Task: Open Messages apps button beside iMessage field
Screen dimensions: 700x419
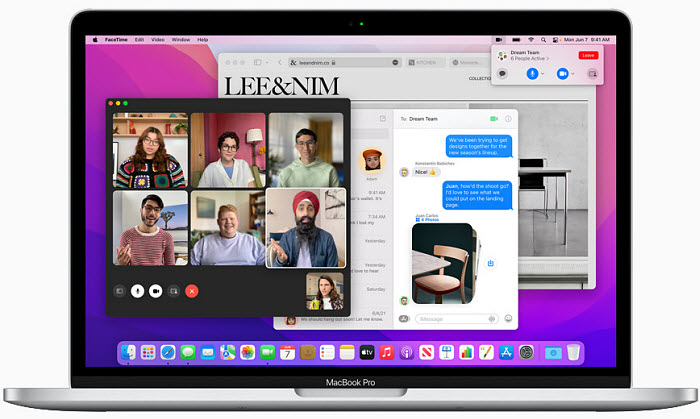Action: (x=404, y=319)
